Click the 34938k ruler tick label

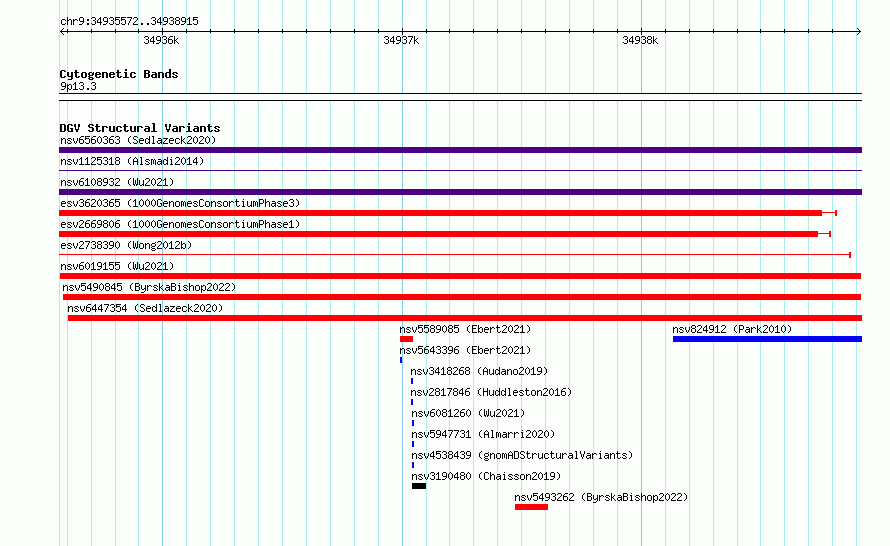[x=640, y=40]
